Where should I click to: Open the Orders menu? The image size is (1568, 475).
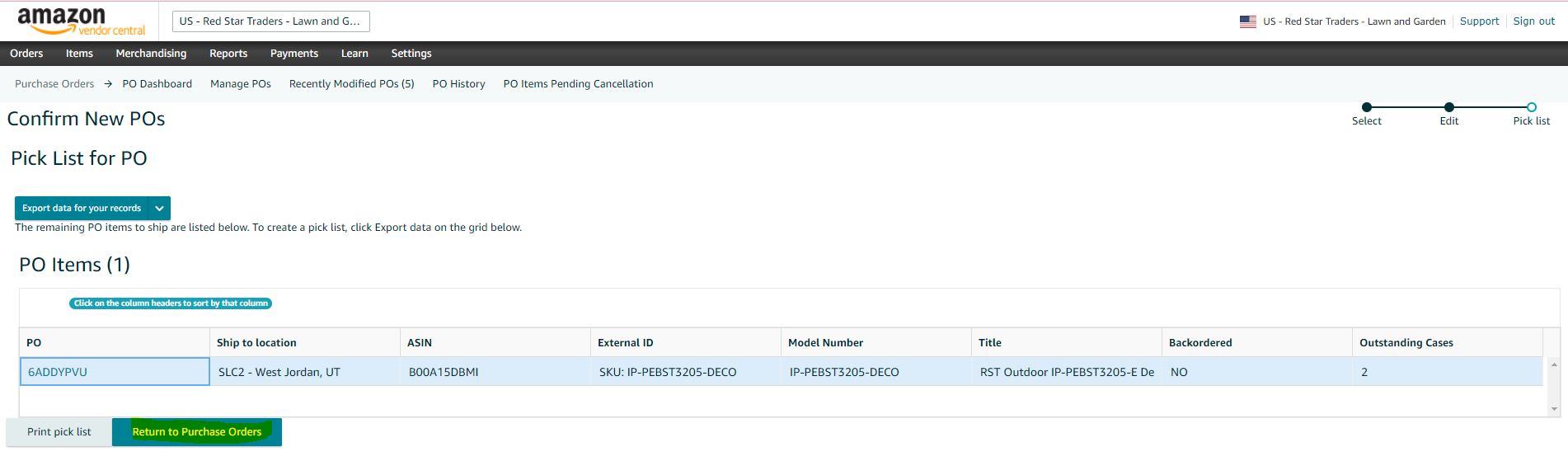[26, 54]
